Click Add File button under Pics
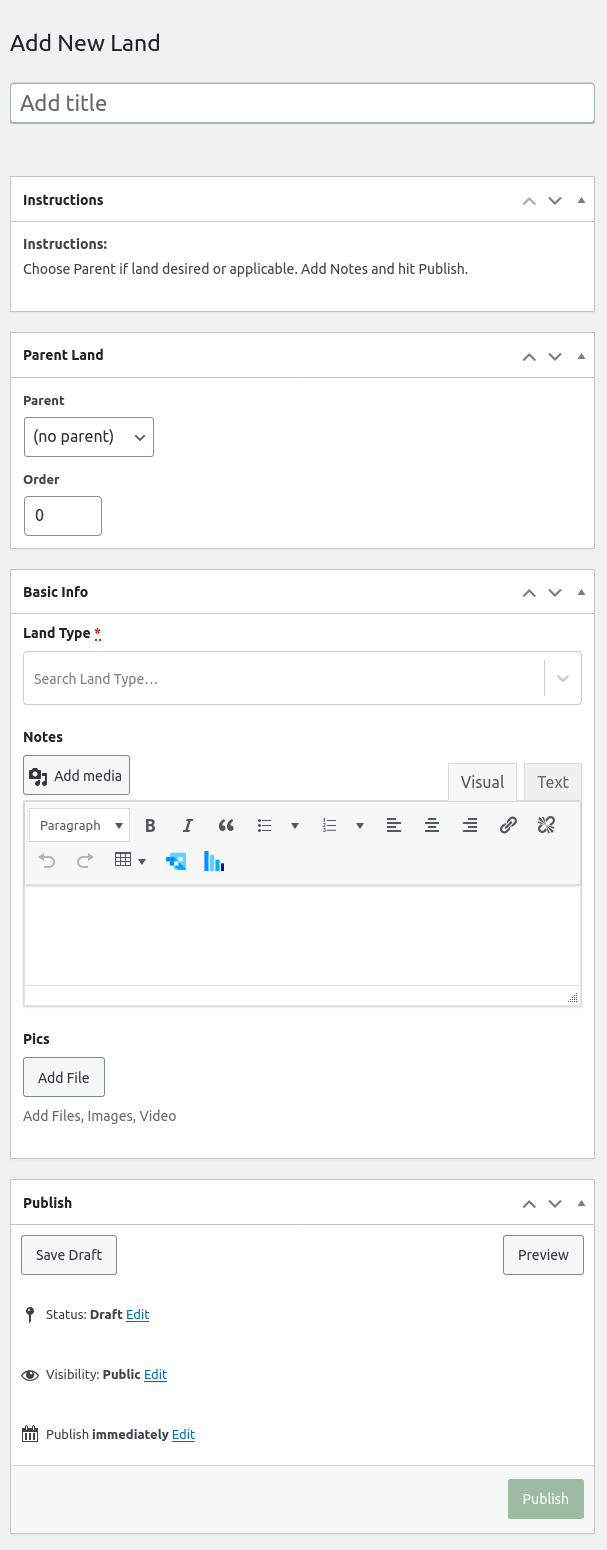Viewport: 607px width, 1550px height. coord(64,1077)
